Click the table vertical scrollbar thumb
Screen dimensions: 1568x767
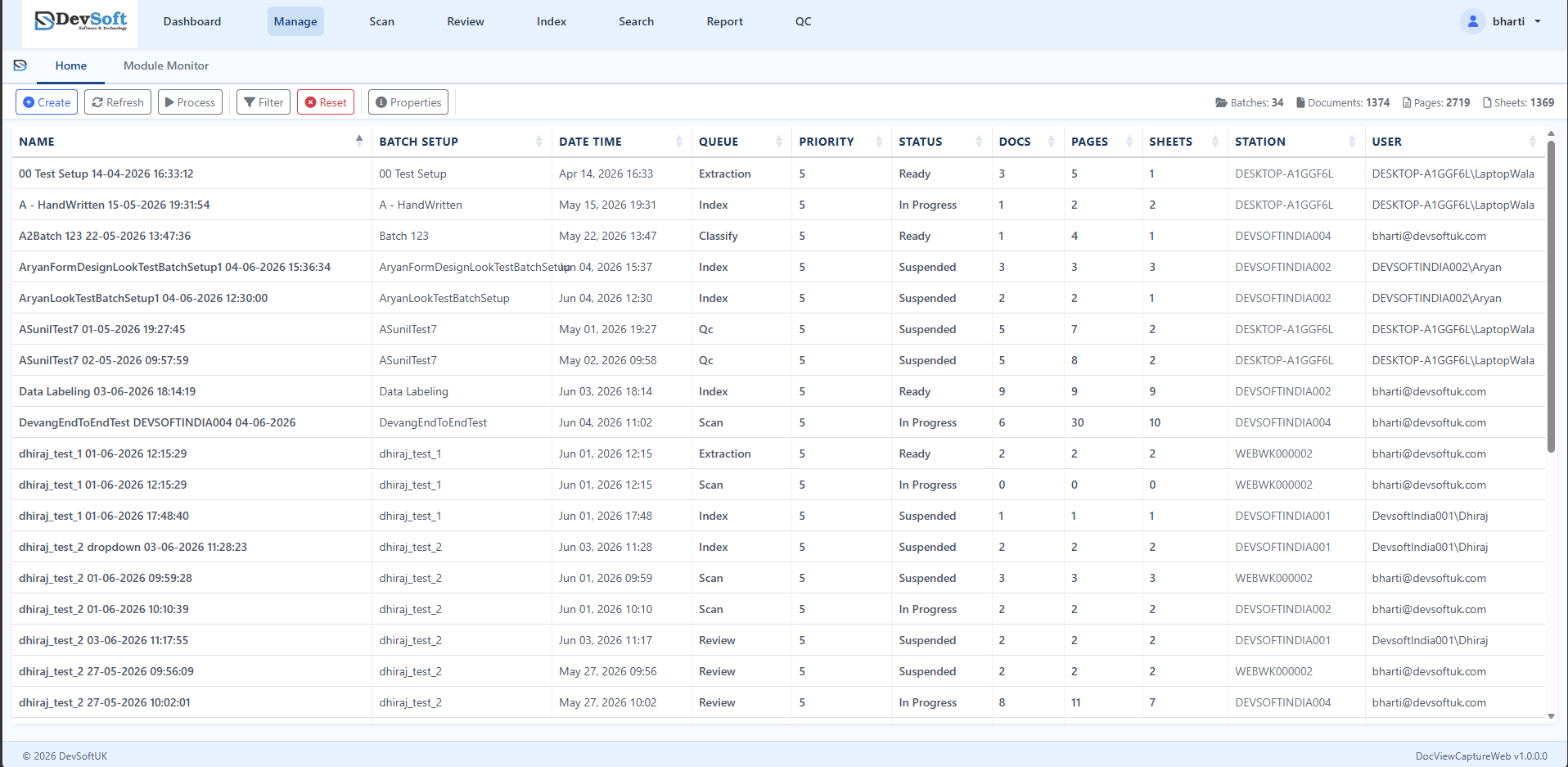click(x=1551, y=296)
